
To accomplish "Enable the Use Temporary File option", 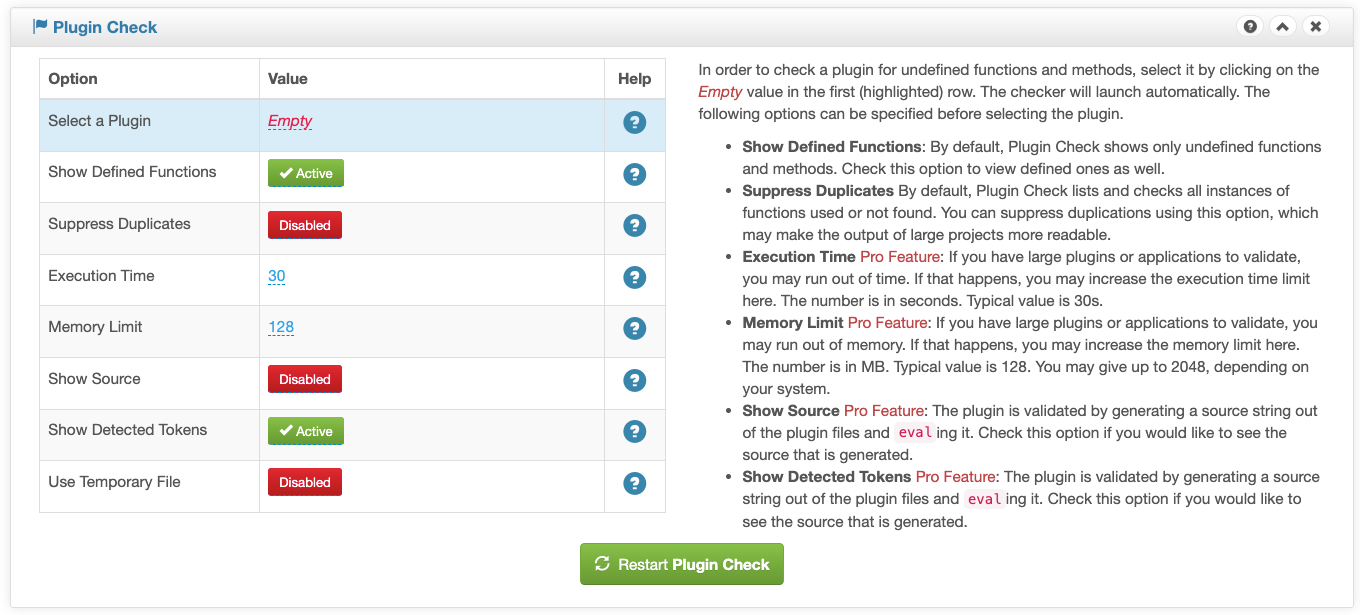I will [x=304, y=482].
